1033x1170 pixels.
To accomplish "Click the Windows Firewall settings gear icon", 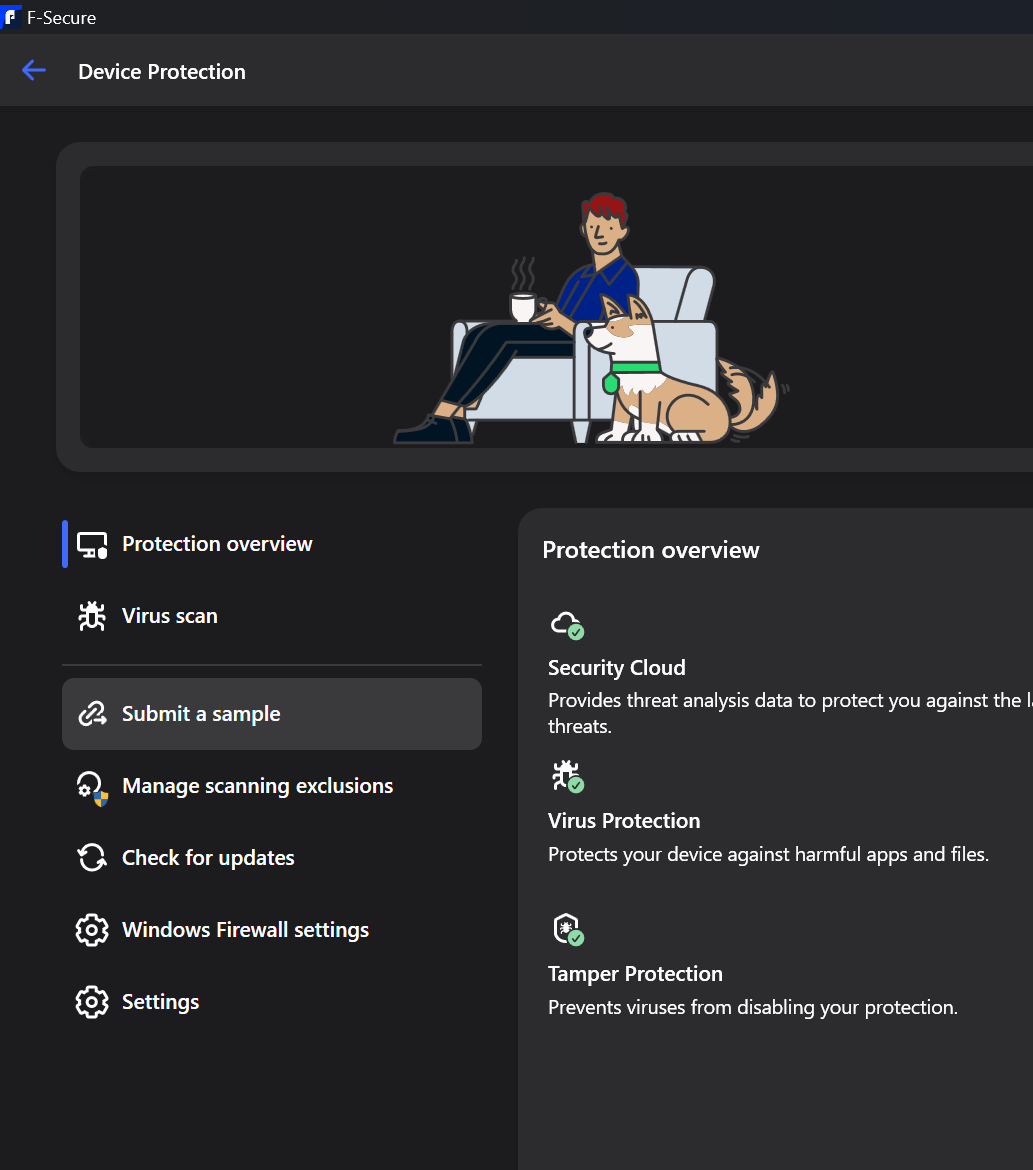I will 92,930.
